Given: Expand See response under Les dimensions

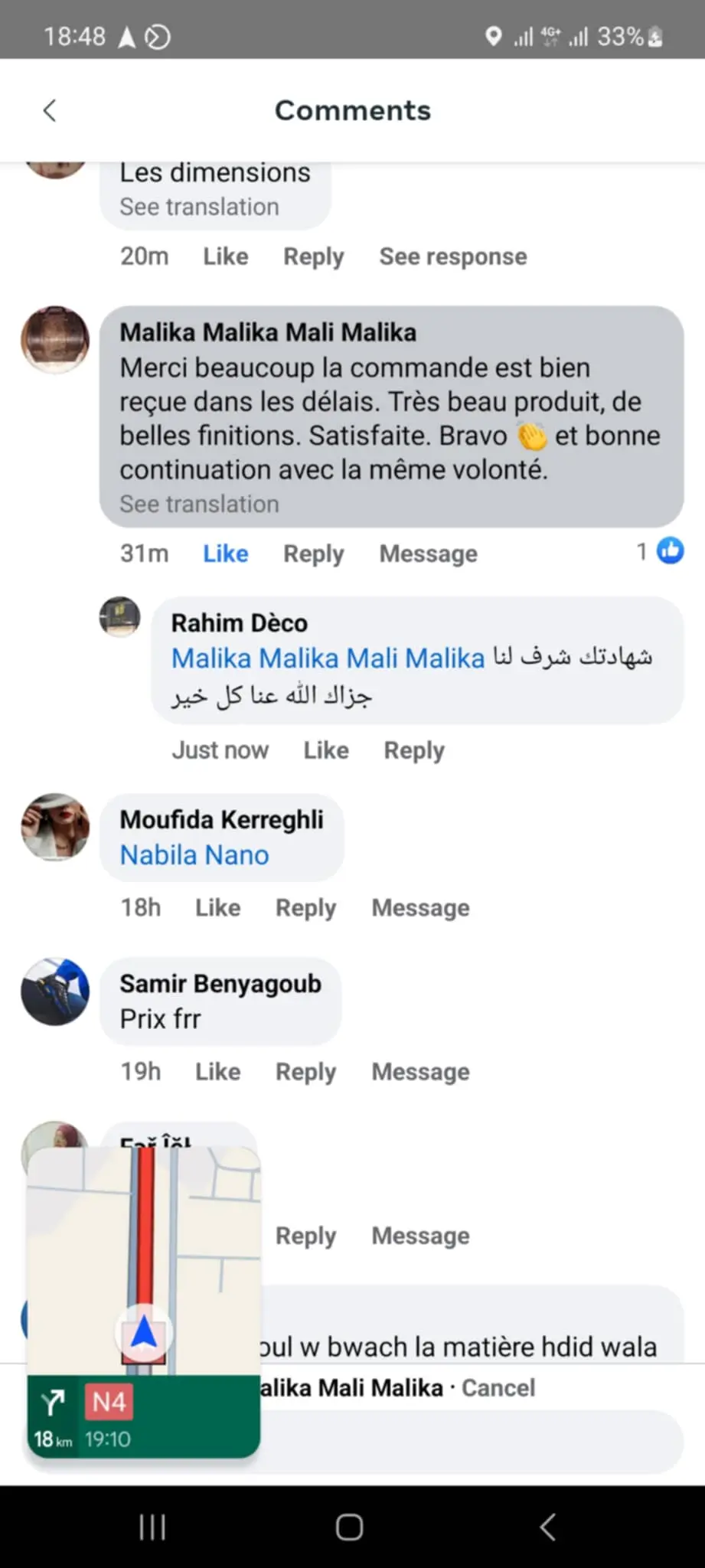Looking at the screenshot, I should pyautogui.click(x=453, y=256).
